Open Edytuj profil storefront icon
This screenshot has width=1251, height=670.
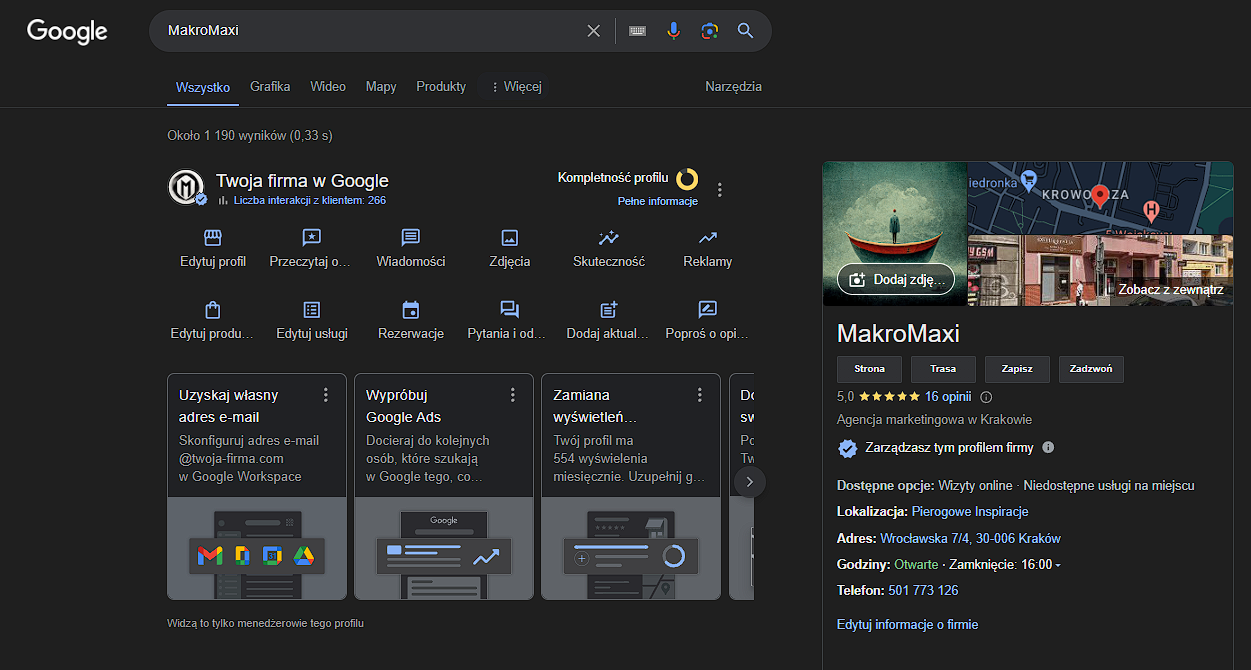click(x=212, y=238)
